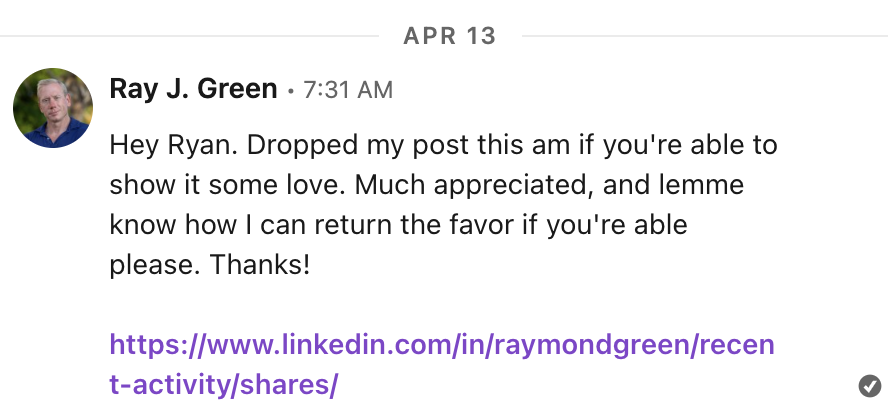Click the blank gap above the link
Image resolution: width=888 pixels, height=420 pixels.
(x=440, y=306)
